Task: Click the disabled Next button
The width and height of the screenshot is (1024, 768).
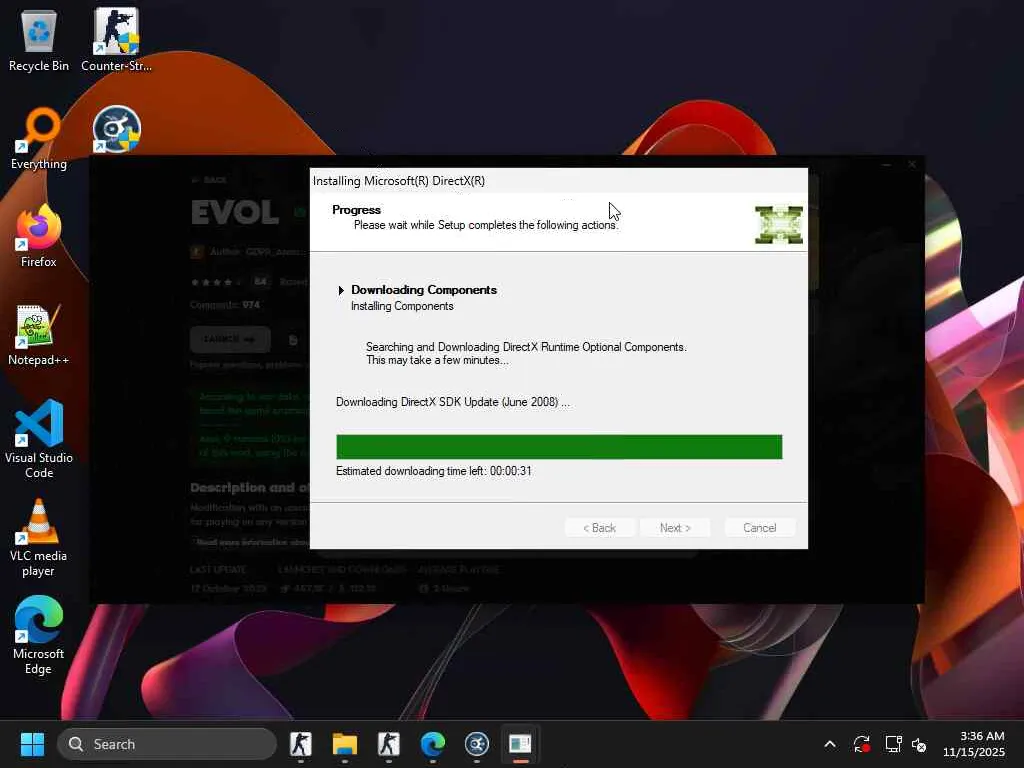Action: (675, 528)
